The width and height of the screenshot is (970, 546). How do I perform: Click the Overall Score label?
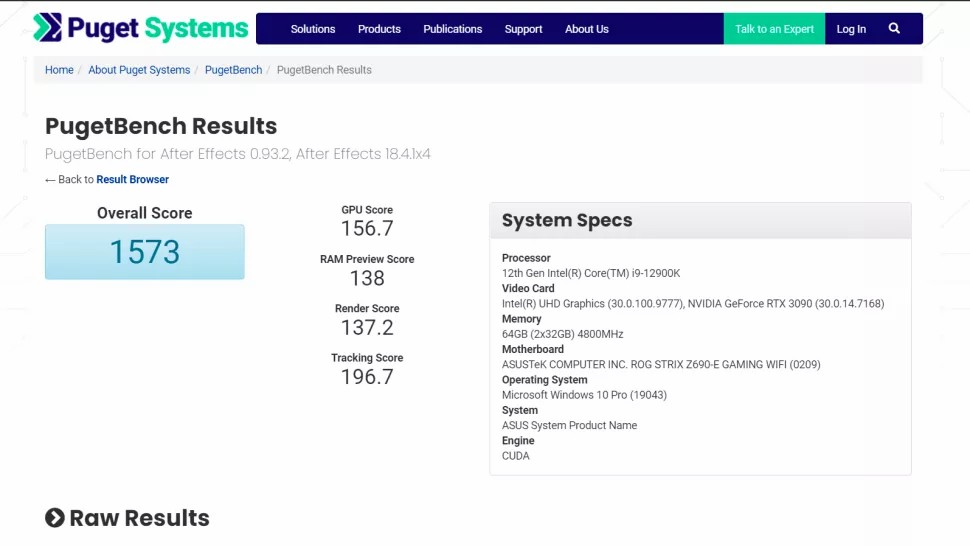pyautogui.click(x=145, y=213)
